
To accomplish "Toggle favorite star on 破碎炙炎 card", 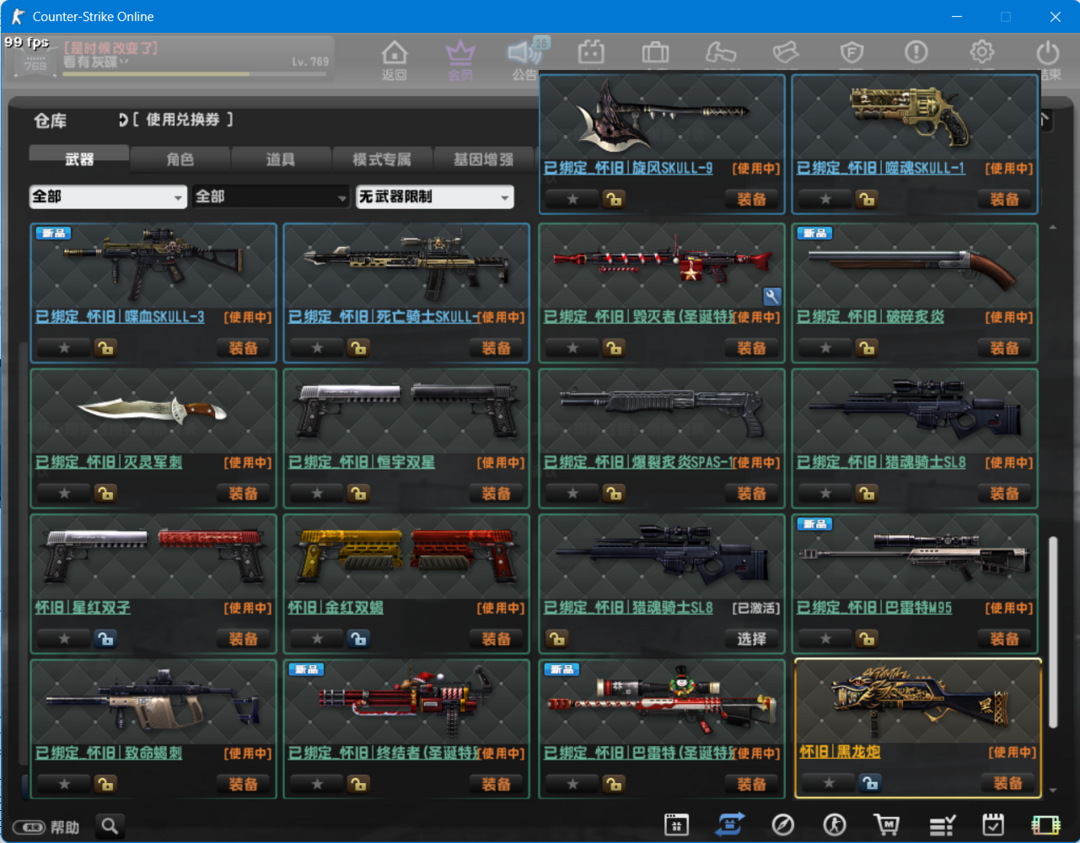I will click(x=825, y=348).
